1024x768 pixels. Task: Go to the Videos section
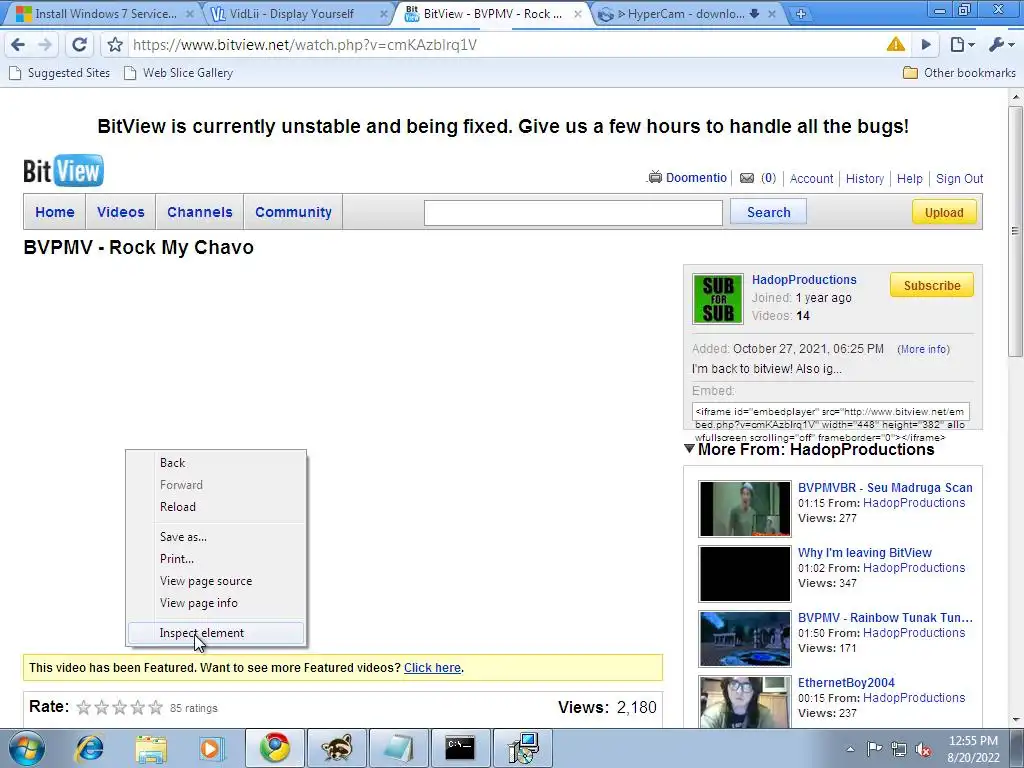click(x=121, y=212)
